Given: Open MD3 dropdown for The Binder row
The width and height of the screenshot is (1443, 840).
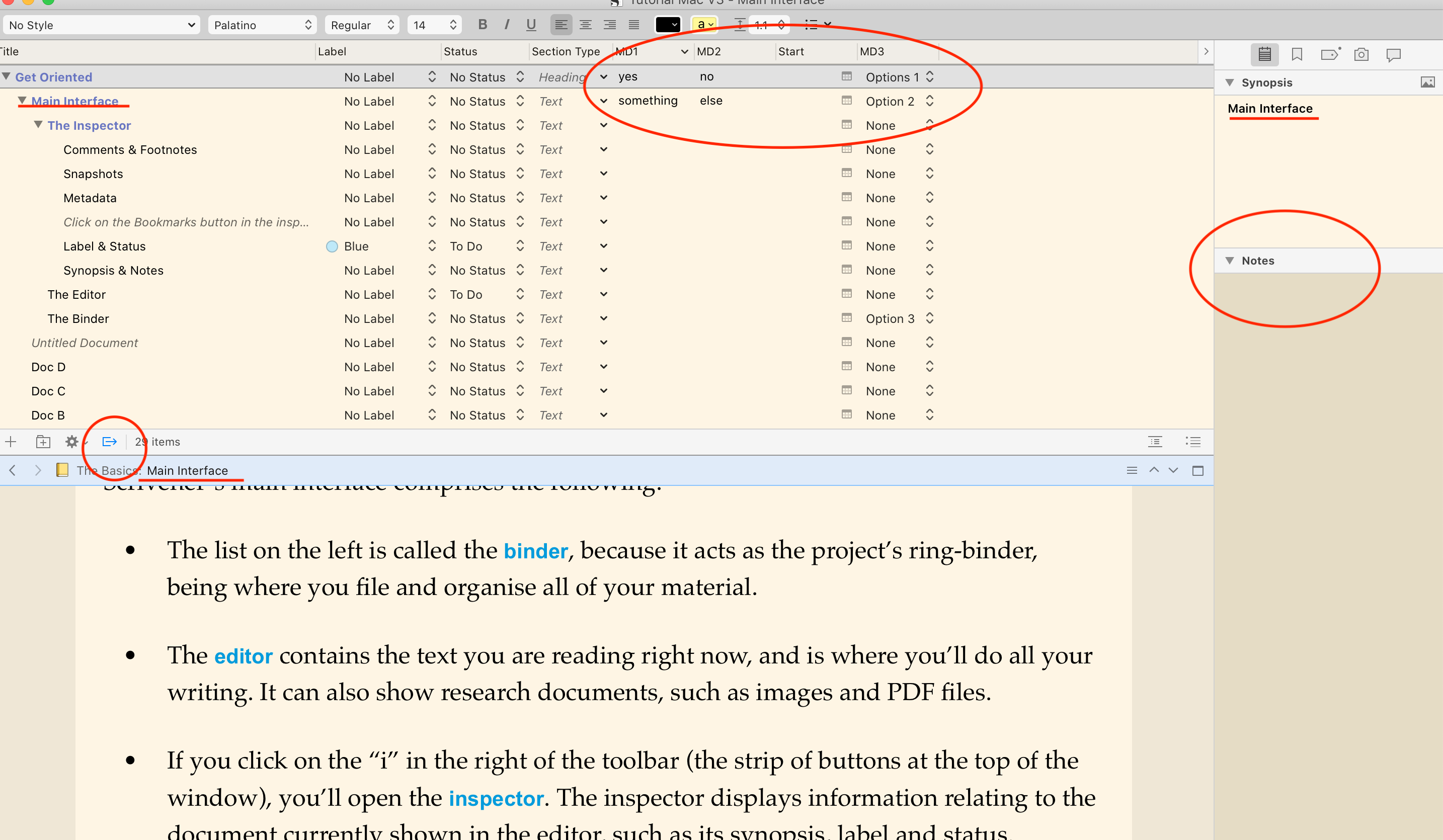Looking at the screenshot, I should click(929, 318).
